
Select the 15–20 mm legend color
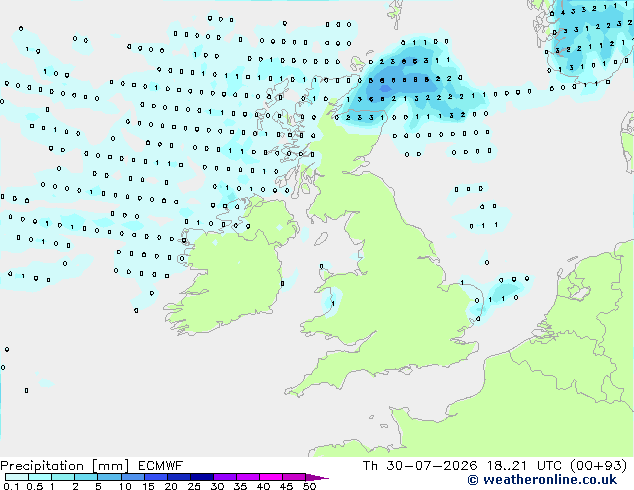156,477
